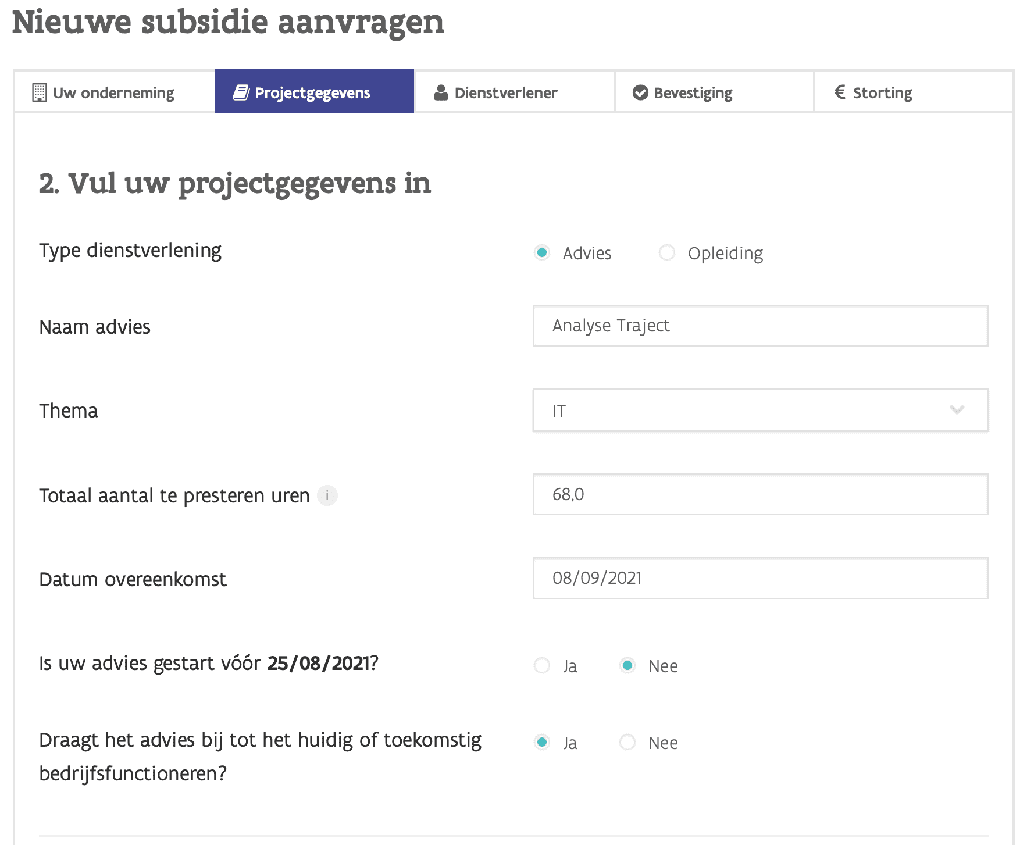This screenshot has width=1027, height=846.
Task: Click the checkmark icon on Bevestiging tab
Action: point(640,93)
